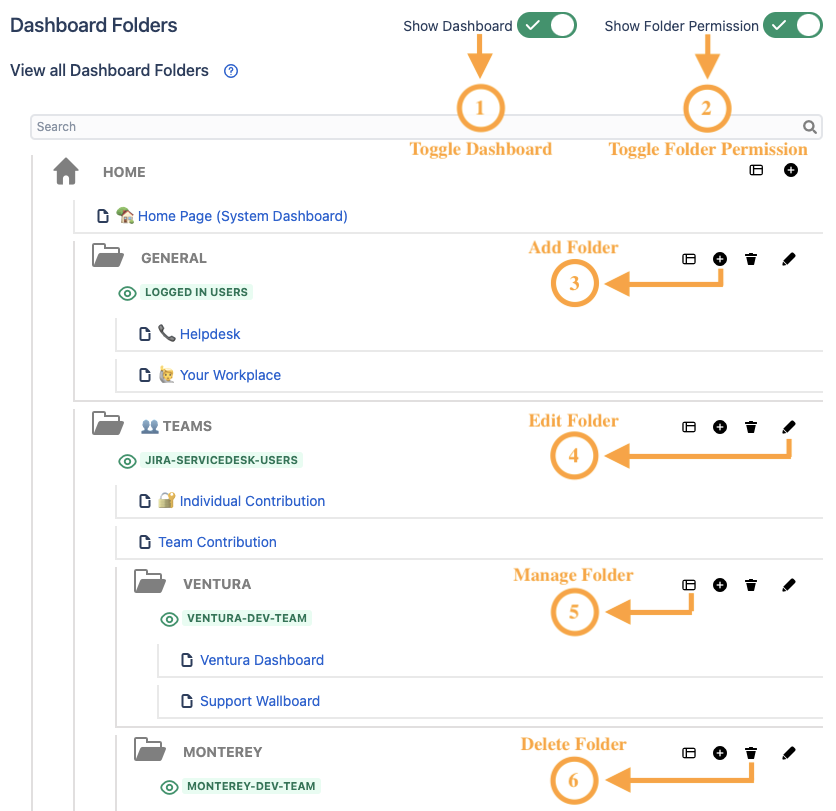Edit the VENTURA folder with pencil icon
Viewport: 836px width, 811px height.
coord(789,585)
